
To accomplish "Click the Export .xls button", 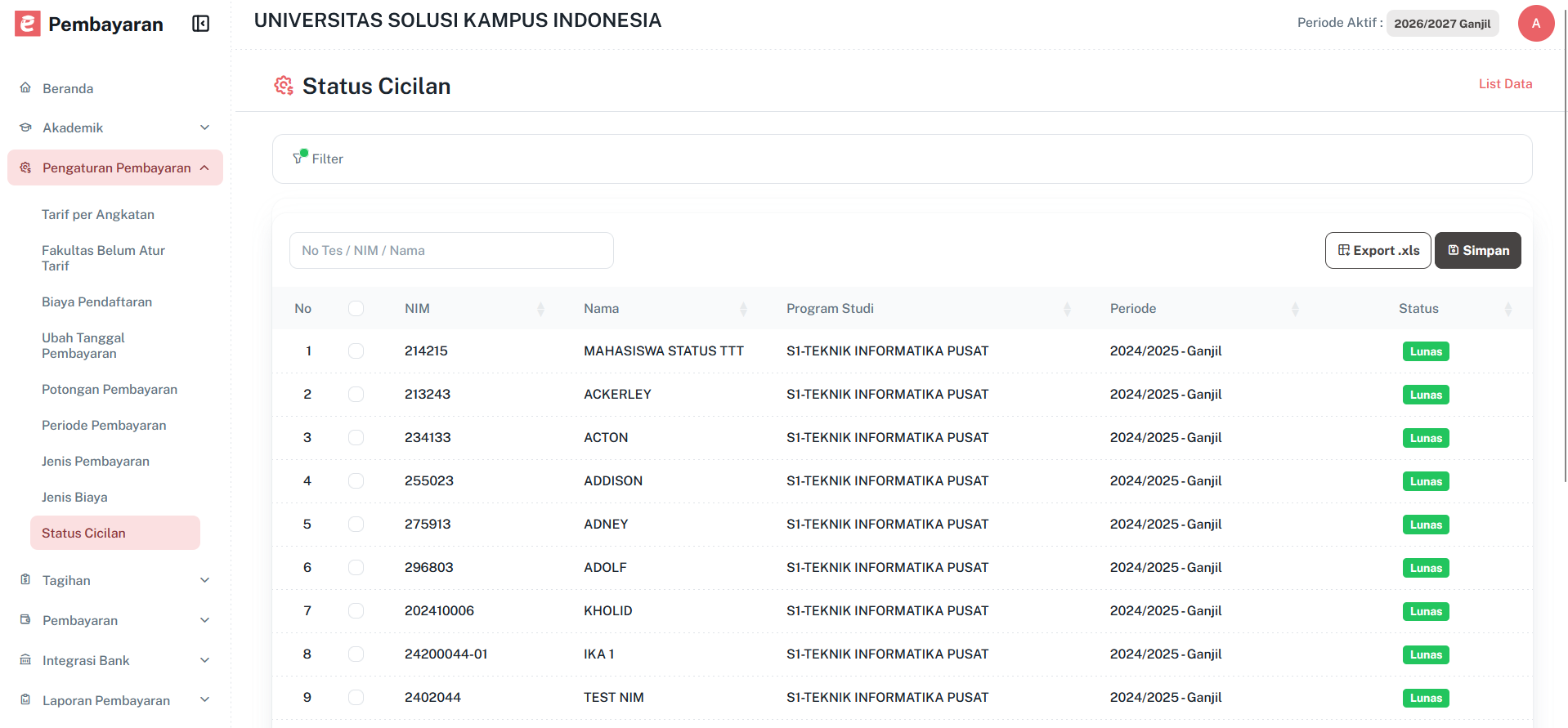I will pos(1378,250).
